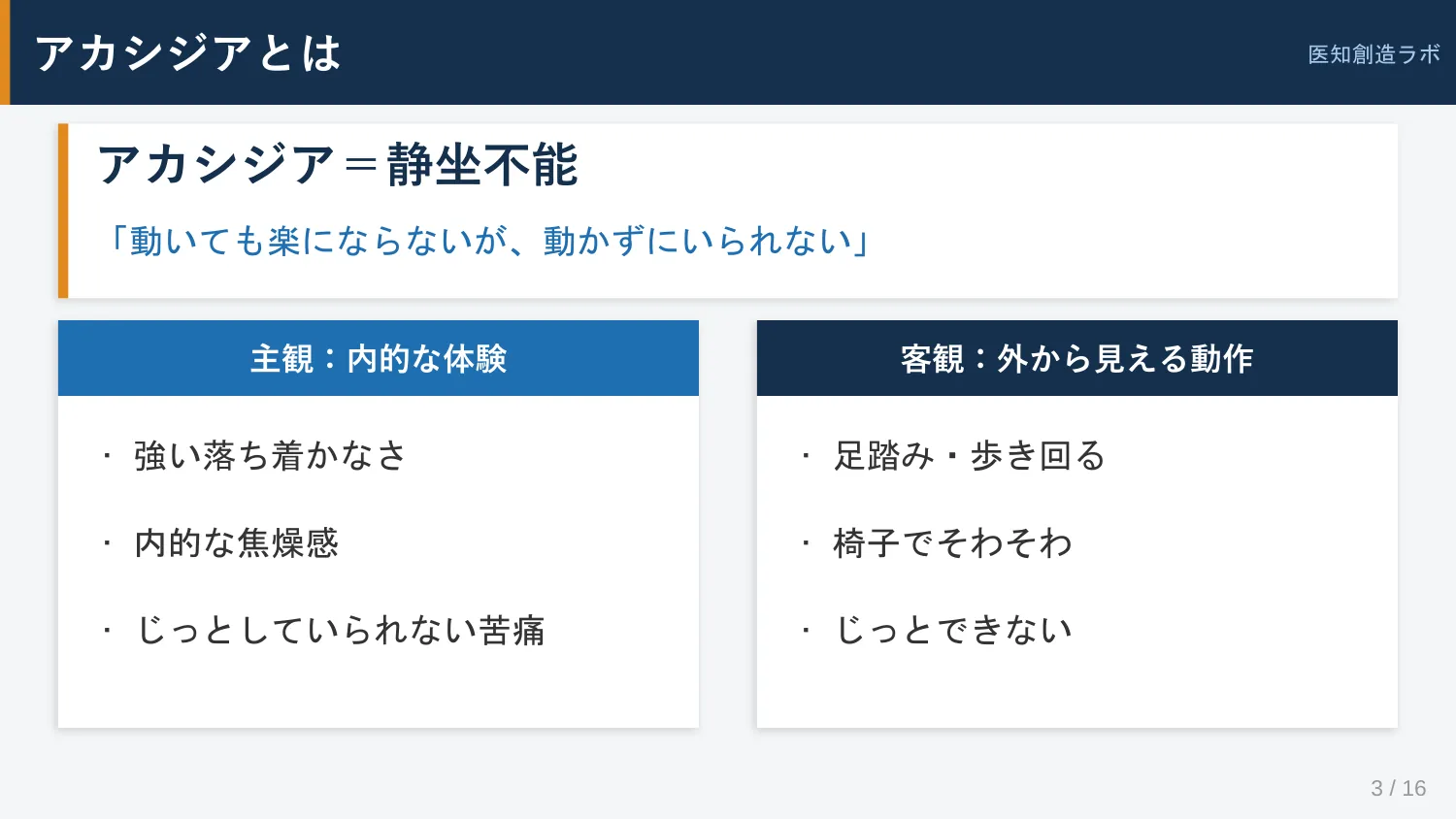Select bullet じっとできない

tap(953, 630)
